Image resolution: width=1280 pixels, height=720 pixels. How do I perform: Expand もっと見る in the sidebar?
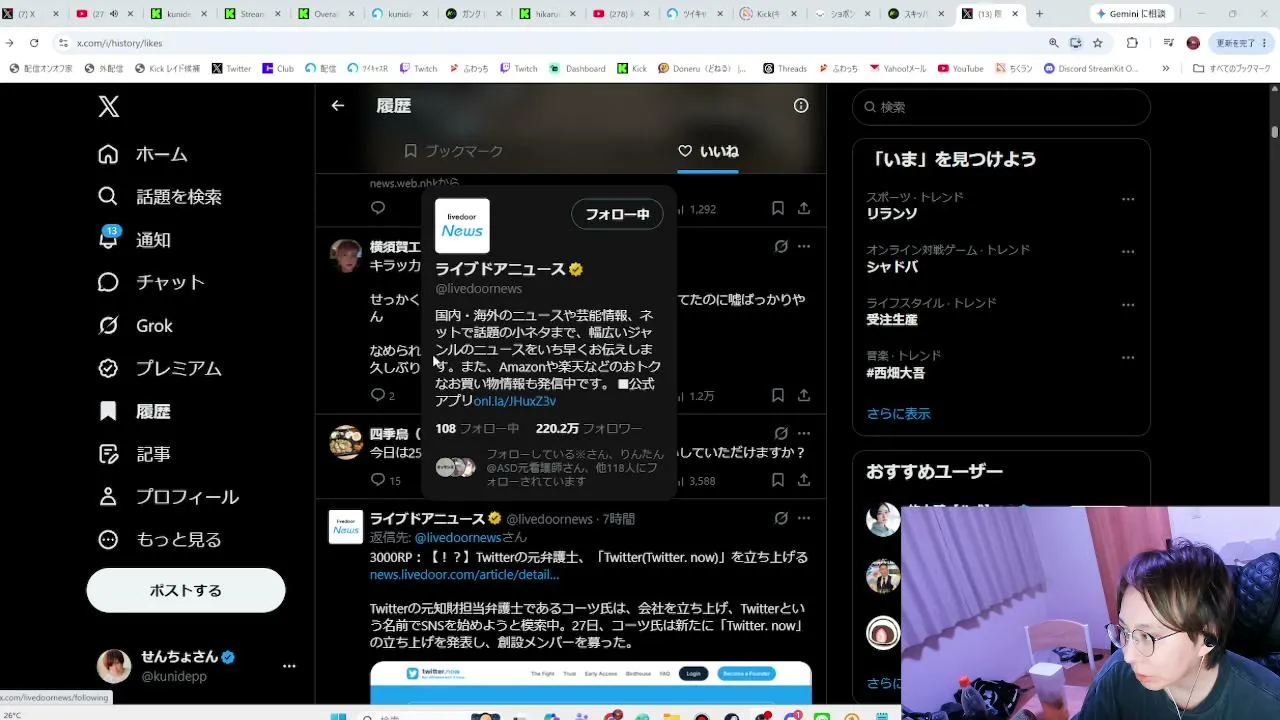pyautogui.click(x=159, y=540)
